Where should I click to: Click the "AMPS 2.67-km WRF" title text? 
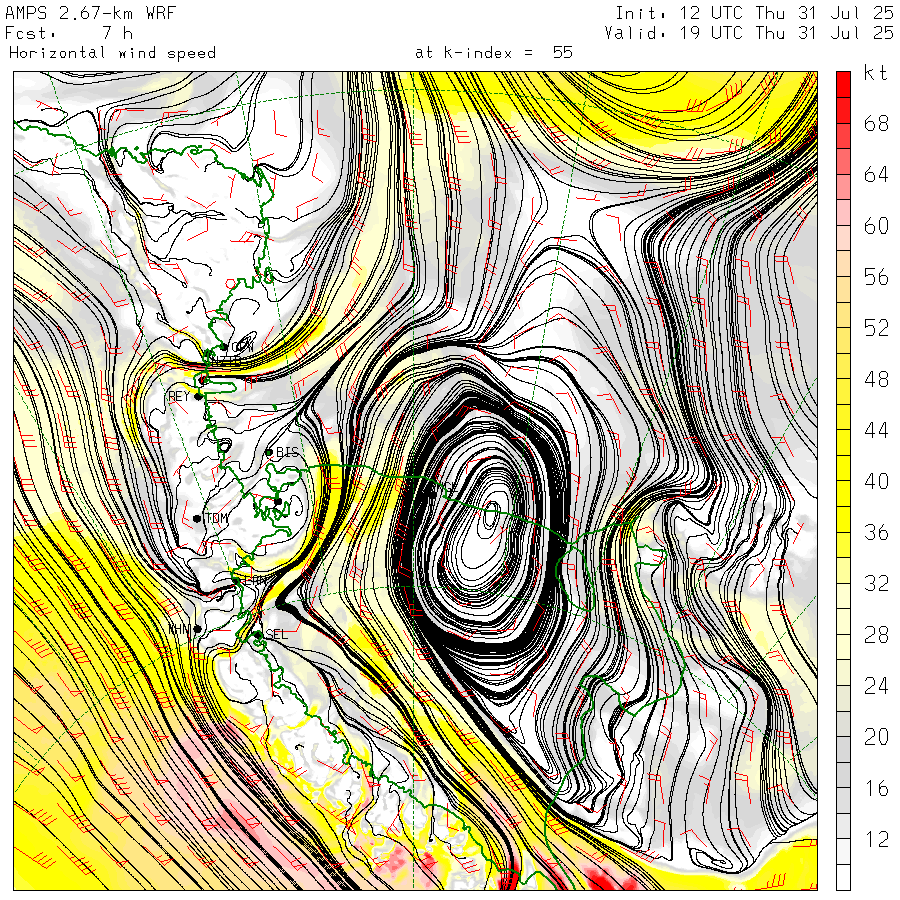(90, 13)
